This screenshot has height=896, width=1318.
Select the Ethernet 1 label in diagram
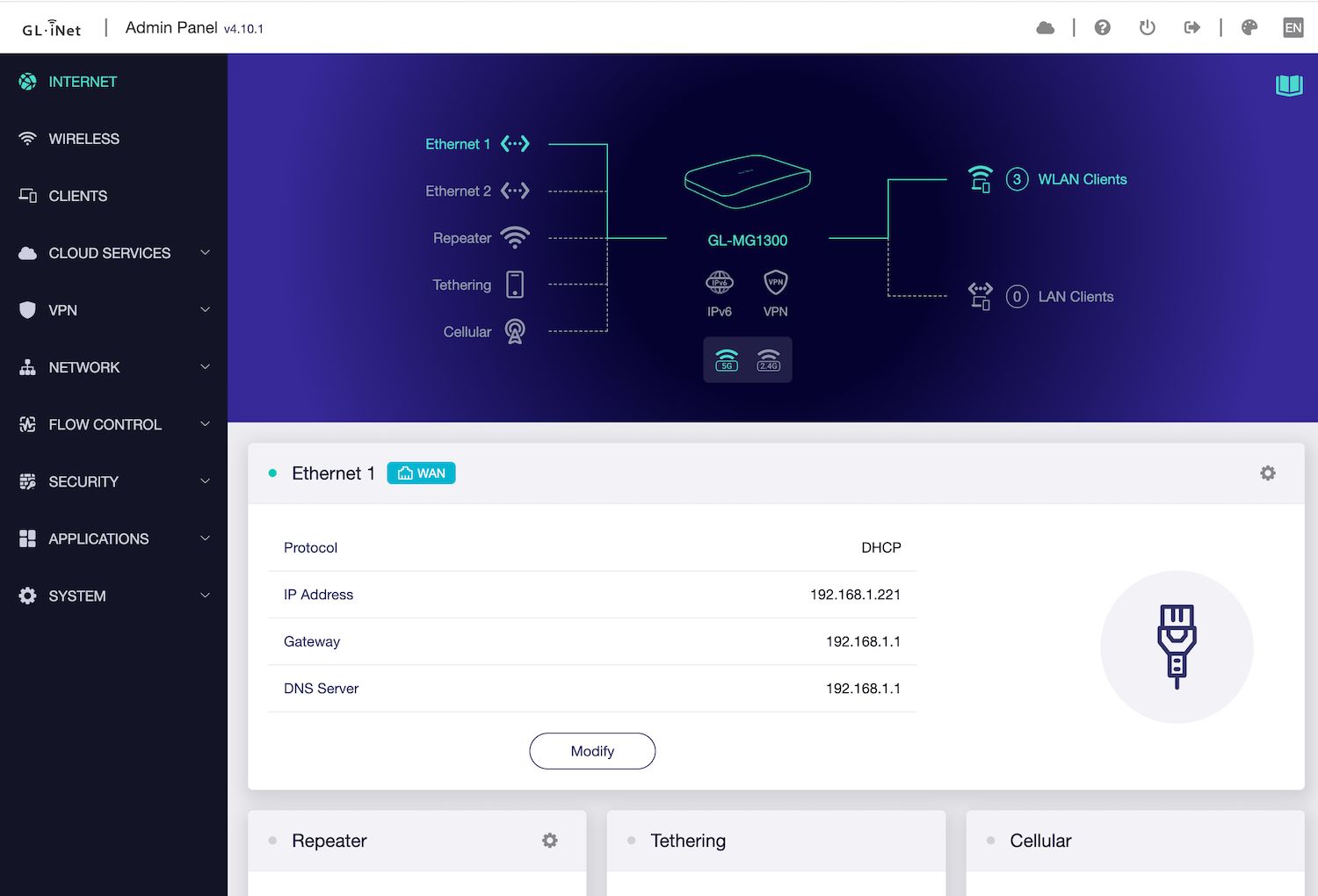458,144
